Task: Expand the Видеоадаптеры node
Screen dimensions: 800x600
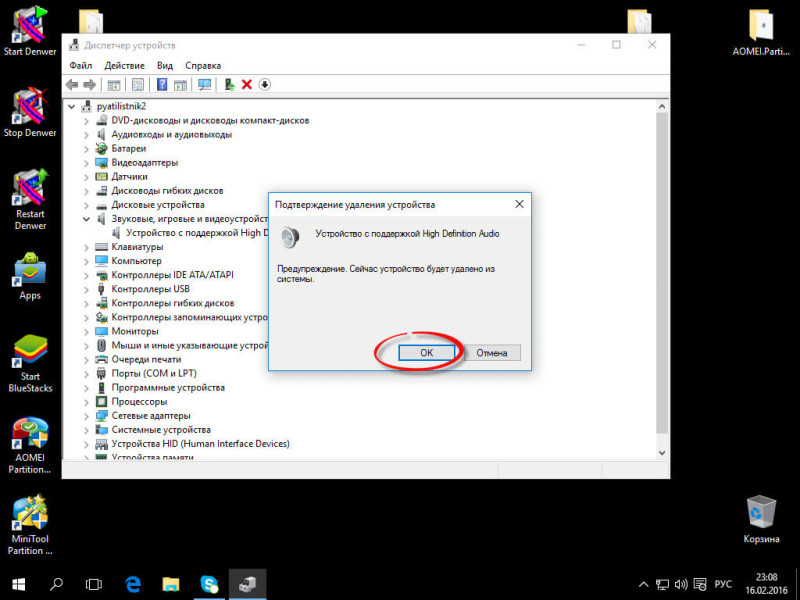Action: click(x=86, y=163)
